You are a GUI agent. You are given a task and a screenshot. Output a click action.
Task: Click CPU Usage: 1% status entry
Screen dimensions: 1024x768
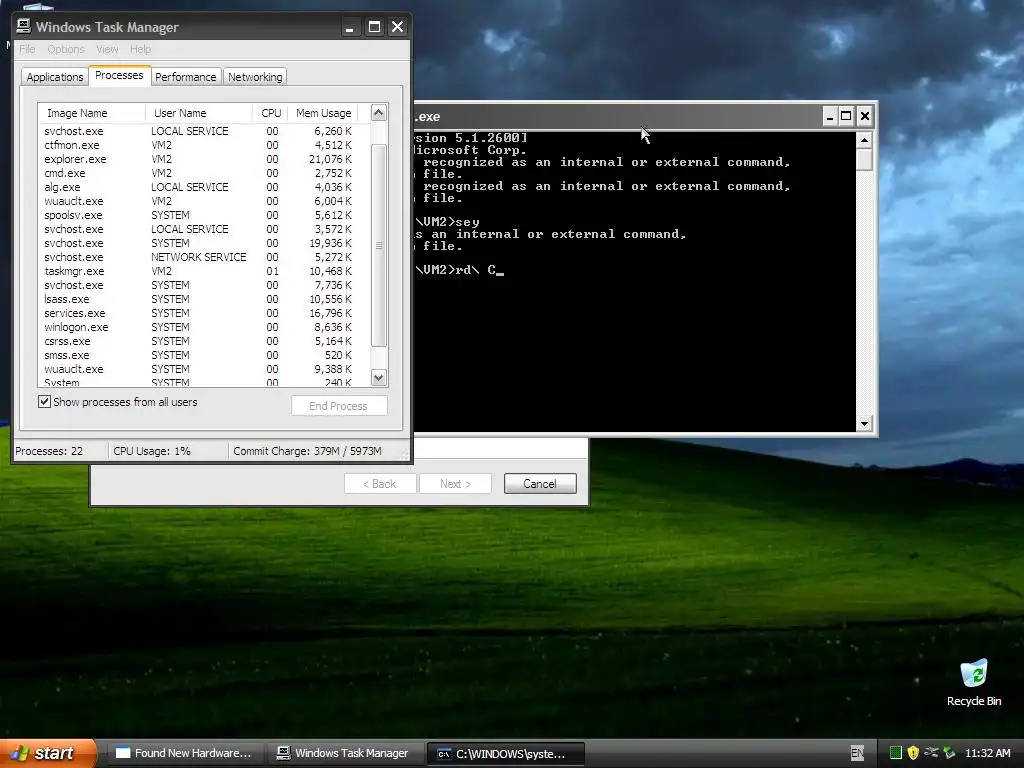coord(152,451)
